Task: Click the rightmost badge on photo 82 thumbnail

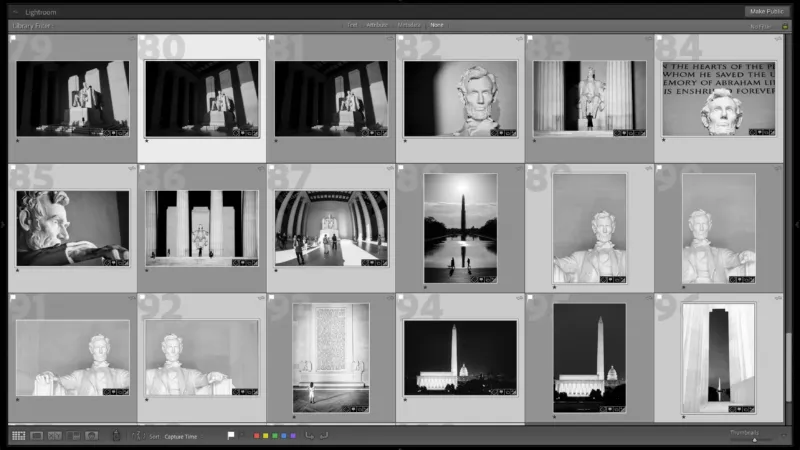Action: click(513, 133)
